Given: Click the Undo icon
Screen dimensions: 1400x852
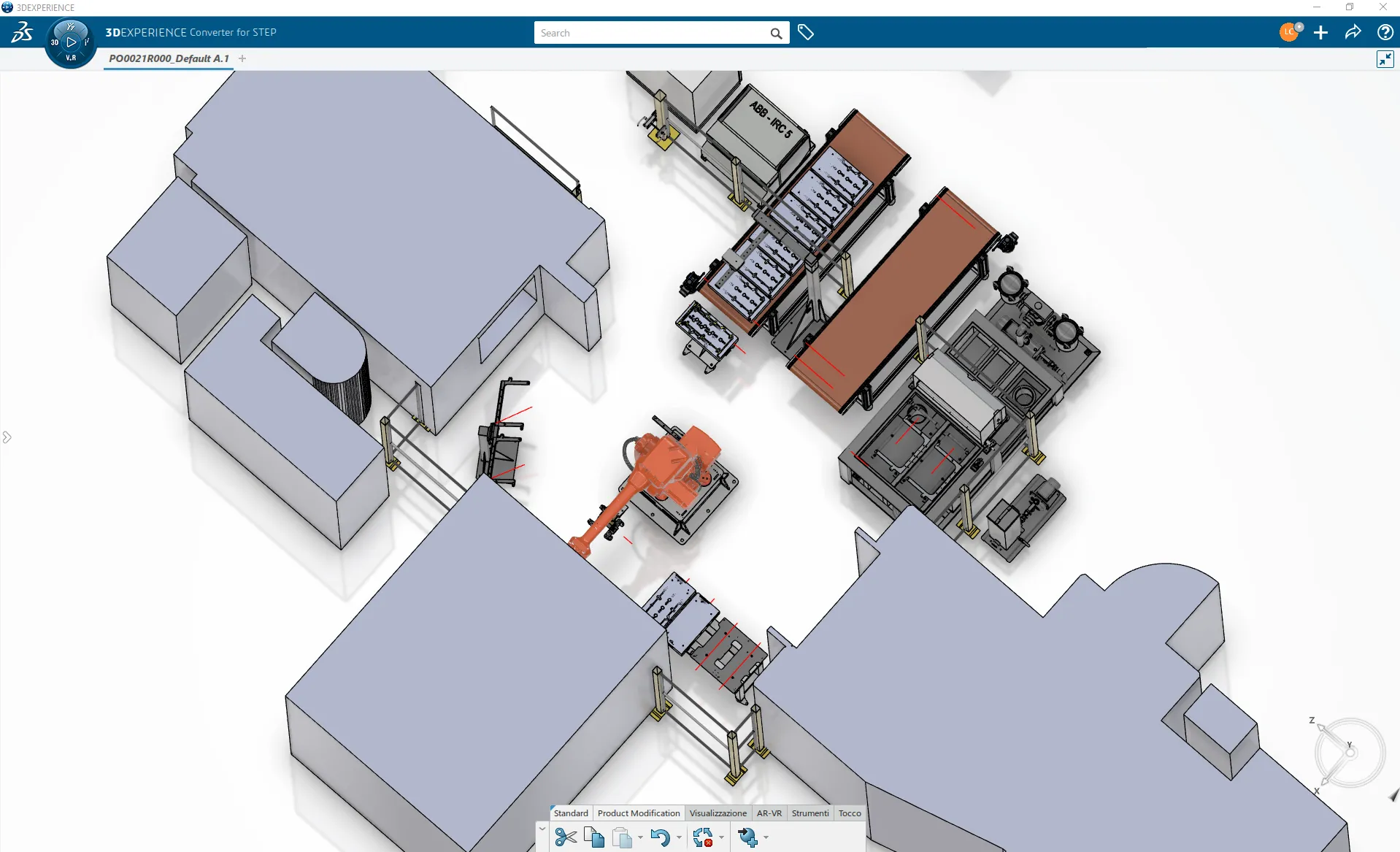Looking at the screenshot, I should click(662, 837).
